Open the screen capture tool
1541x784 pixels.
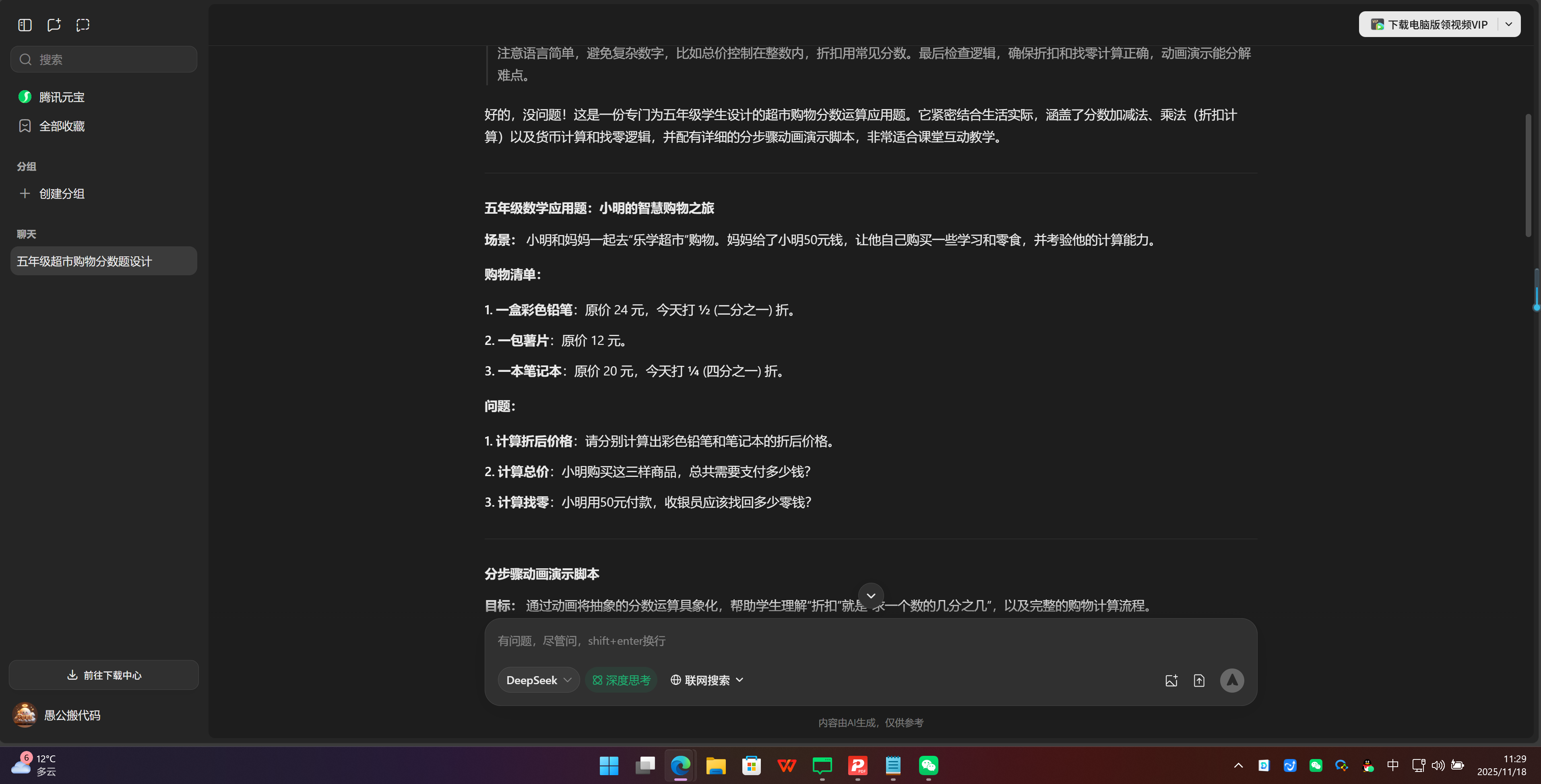(x=83, y=25)
